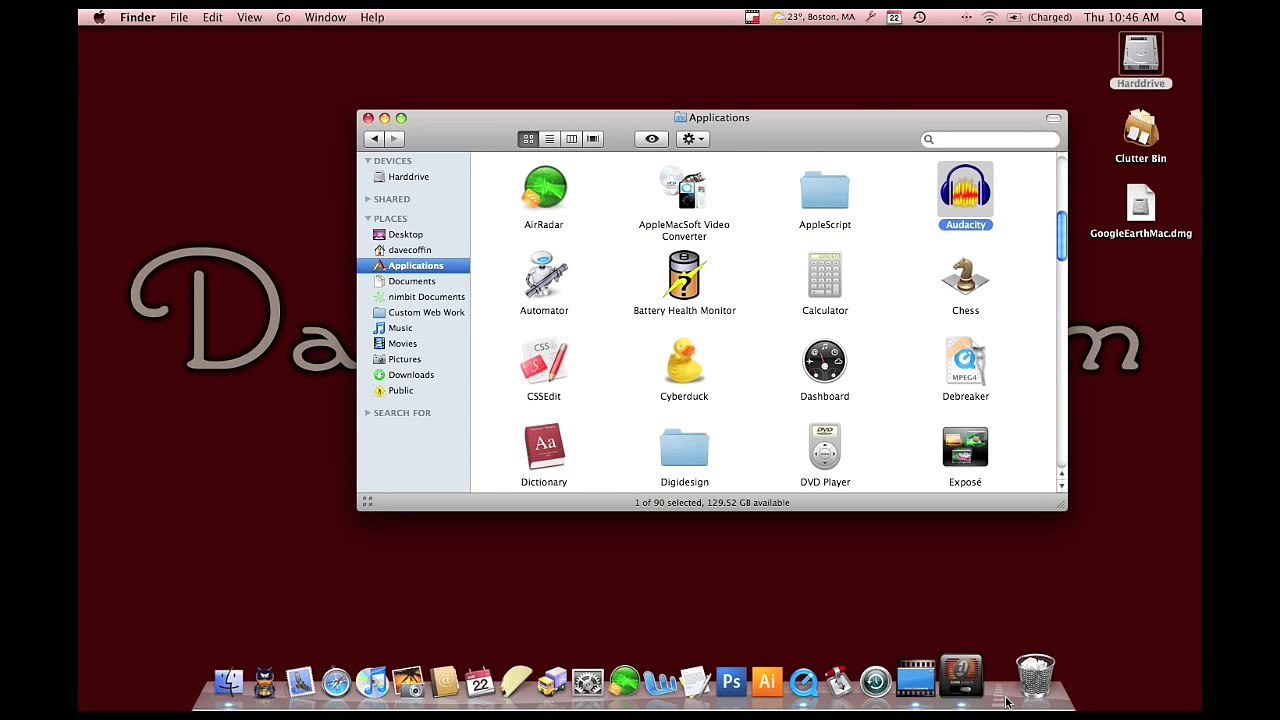Open the View menu
The image size is (1280, 720).
tap(250, 17)
